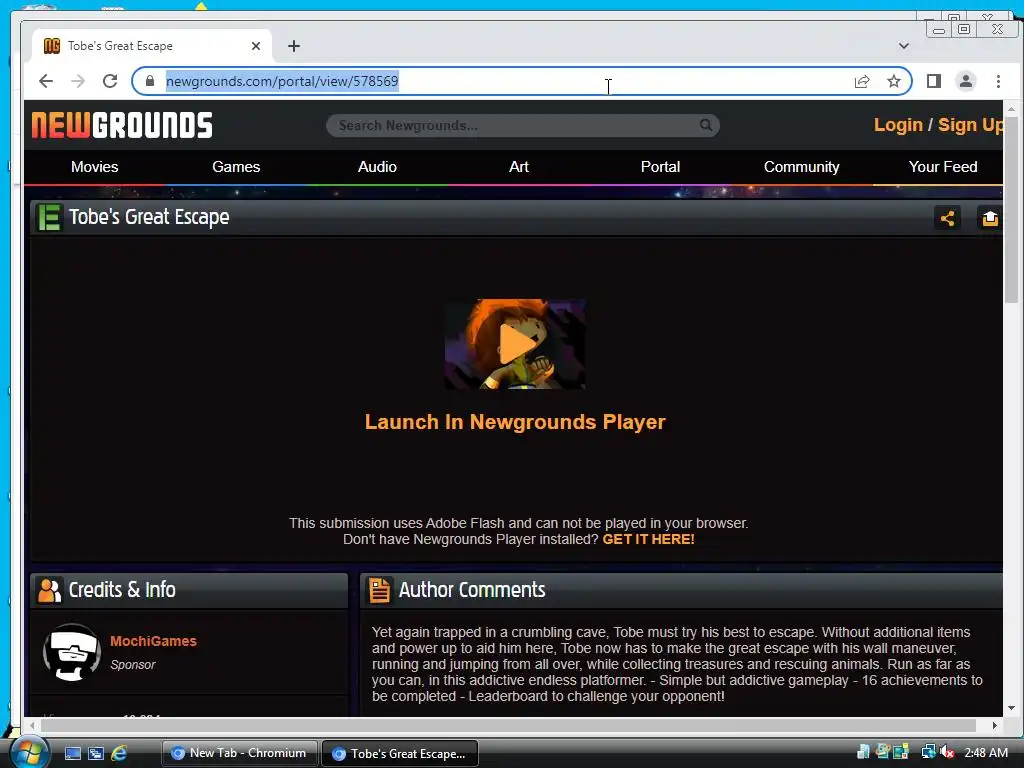Screen dimensions: 1024x768
Task: Click the Sign Up link
Action: point(970,125)
